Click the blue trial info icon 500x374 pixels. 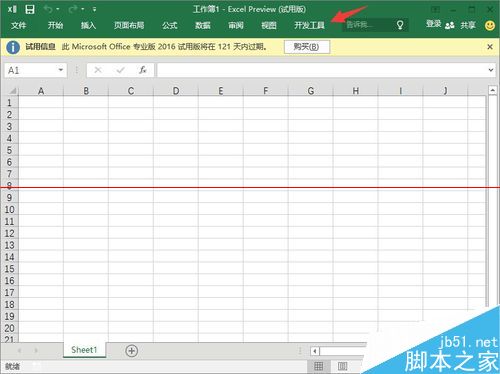[13, 47]
